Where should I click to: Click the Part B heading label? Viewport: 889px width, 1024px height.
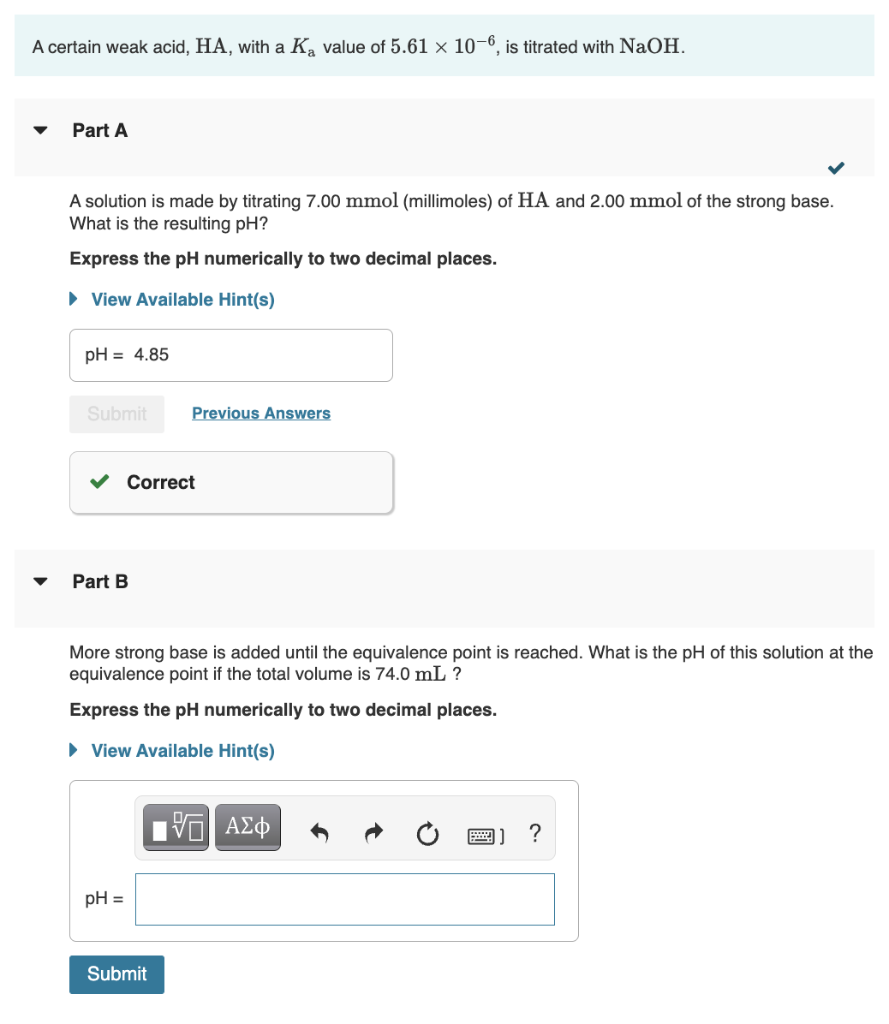tap(97, 581)
